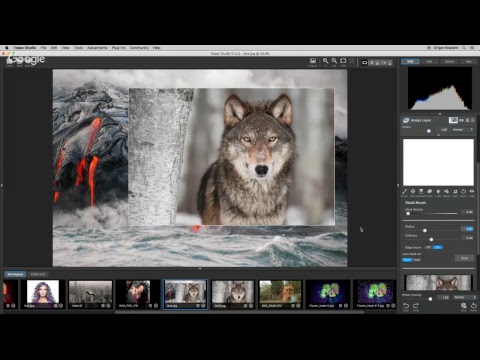Switch to the HSL tab

430,61
